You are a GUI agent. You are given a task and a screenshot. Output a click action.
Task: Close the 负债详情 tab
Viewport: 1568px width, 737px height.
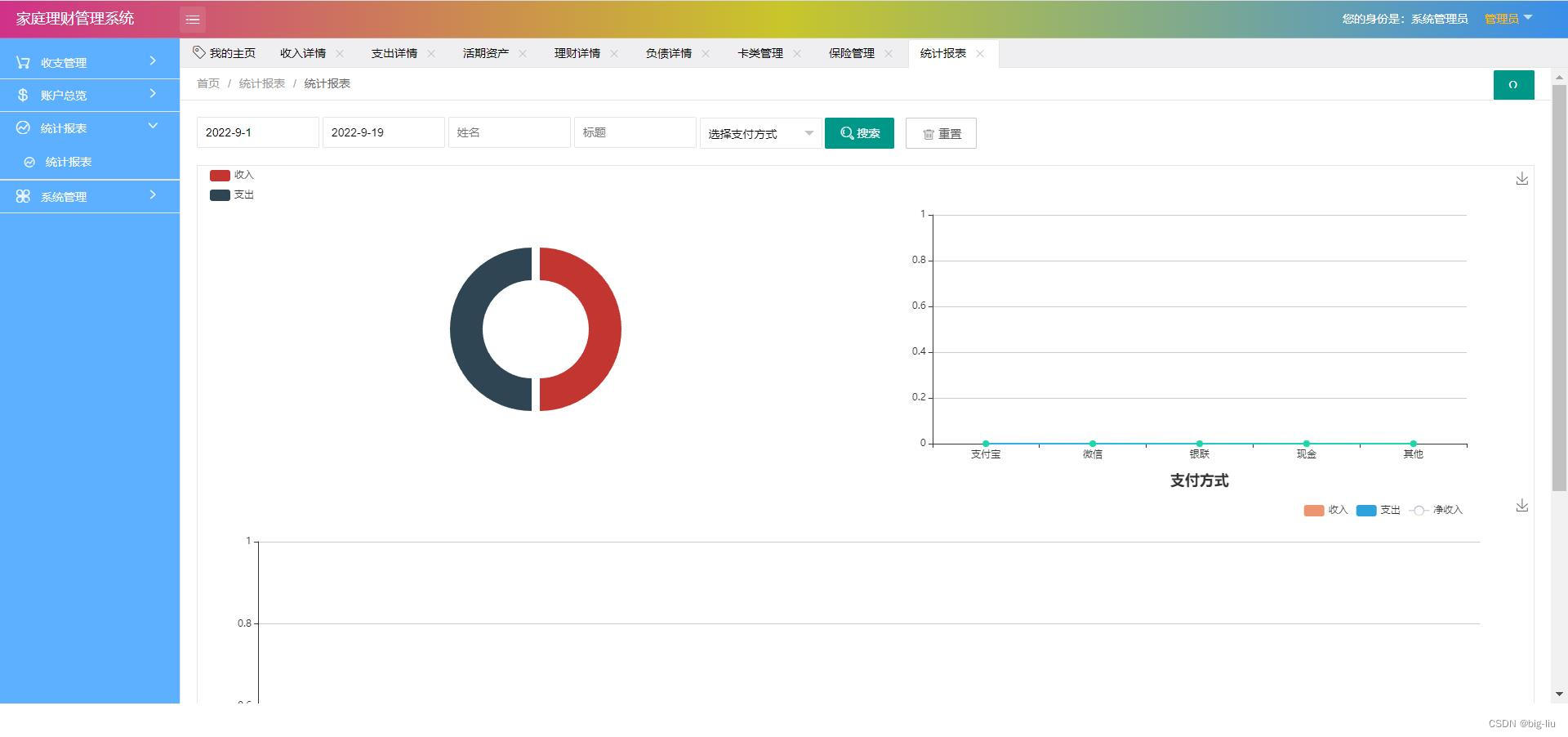click(x=706, y=53)
